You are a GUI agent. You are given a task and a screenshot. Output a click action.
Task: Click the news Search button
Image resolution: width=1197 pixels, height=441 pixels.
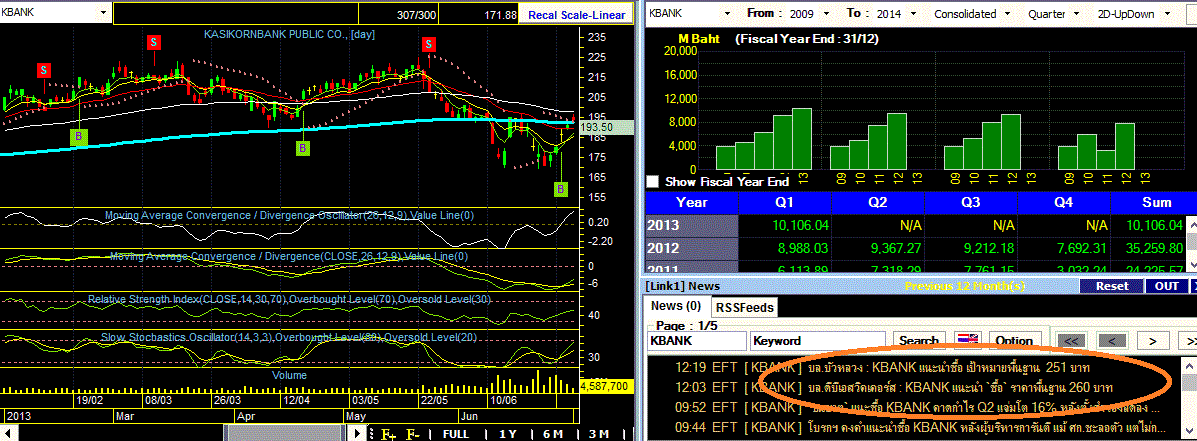click(x=919, y=340)
